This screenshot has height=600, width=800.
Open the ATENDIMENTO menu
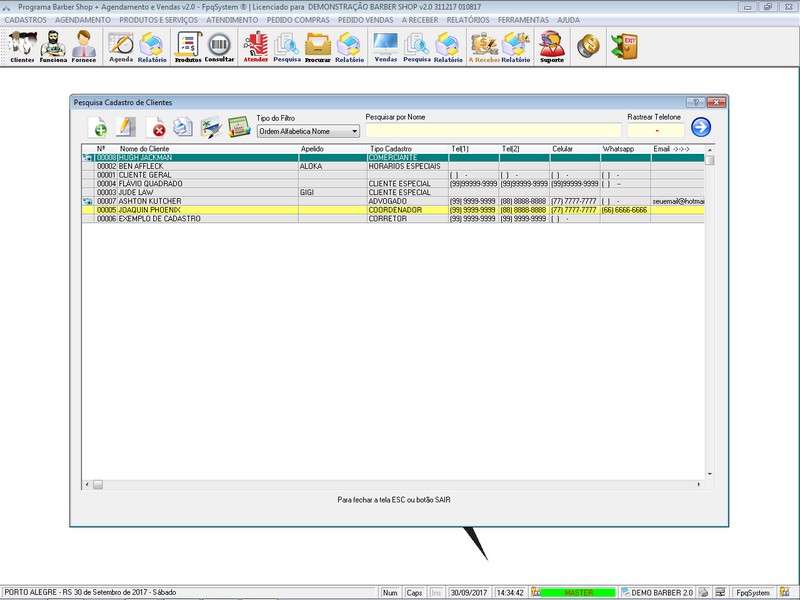pyautogui.click(x=232, y=20)
